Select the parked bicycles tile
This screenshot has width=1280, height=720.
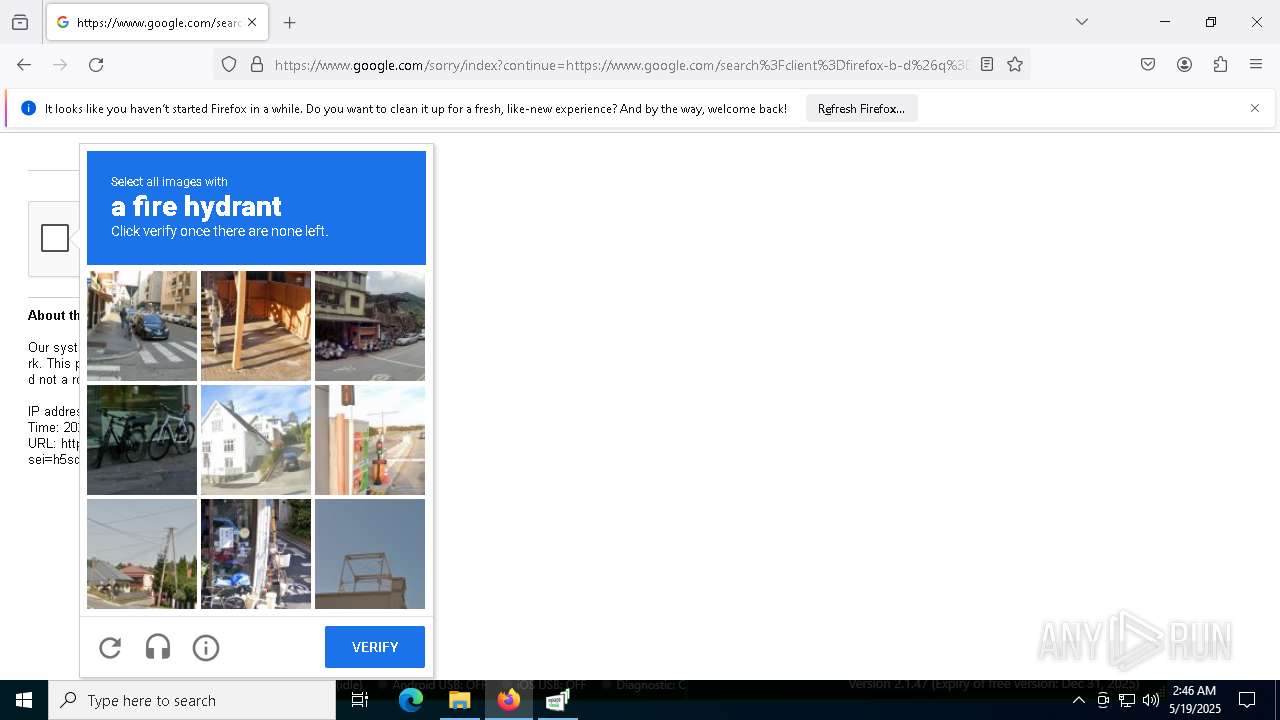pyautogui.click(x=142, y=440)
